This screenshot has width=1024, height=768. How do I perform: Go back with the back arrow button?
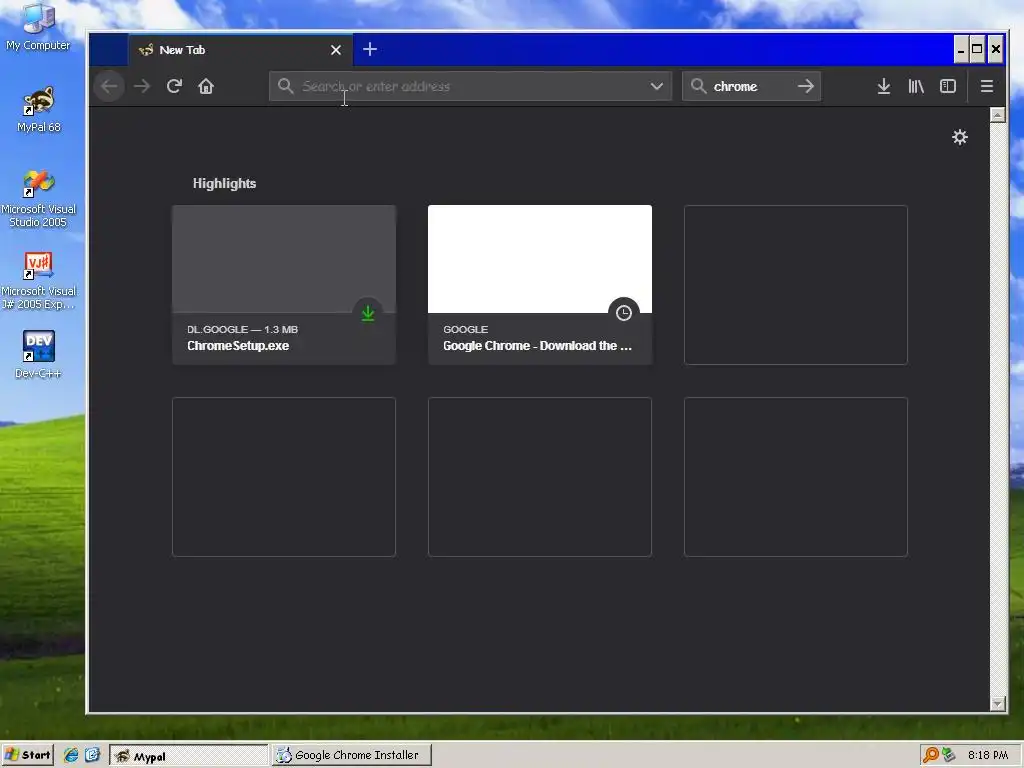point(109,86)
